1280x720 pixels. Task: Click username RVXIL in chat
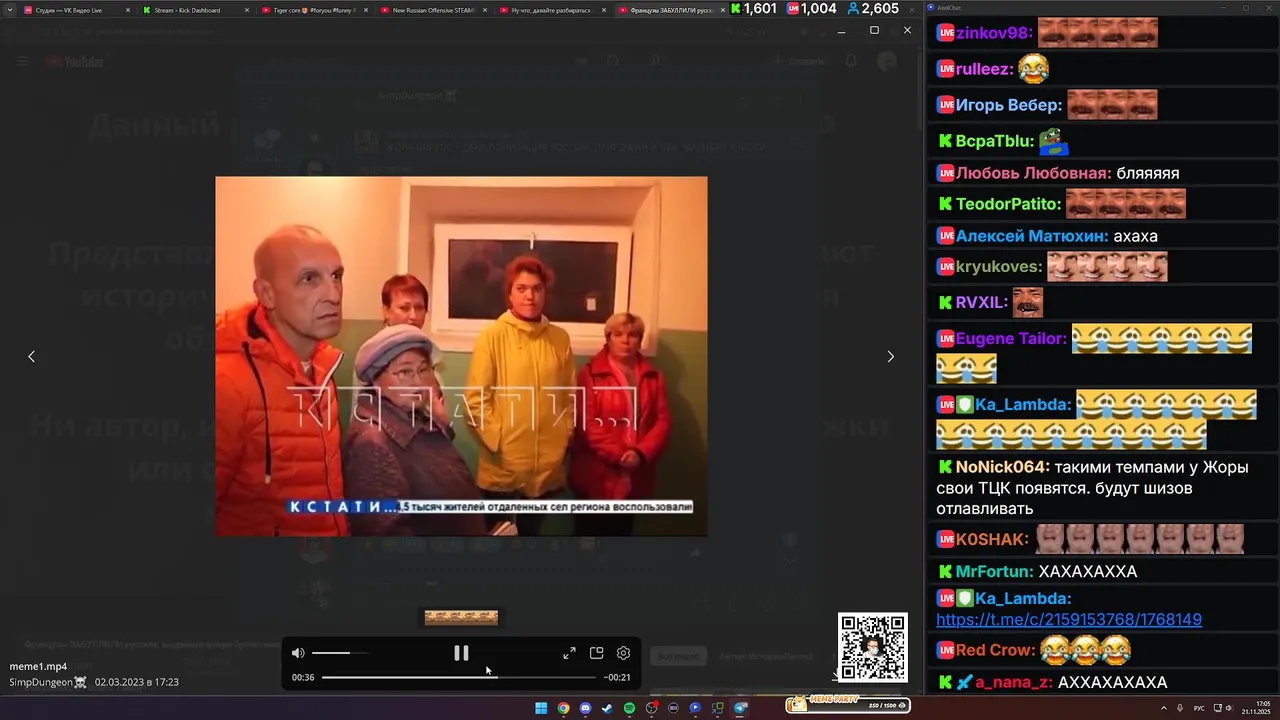tap(980, 303)
